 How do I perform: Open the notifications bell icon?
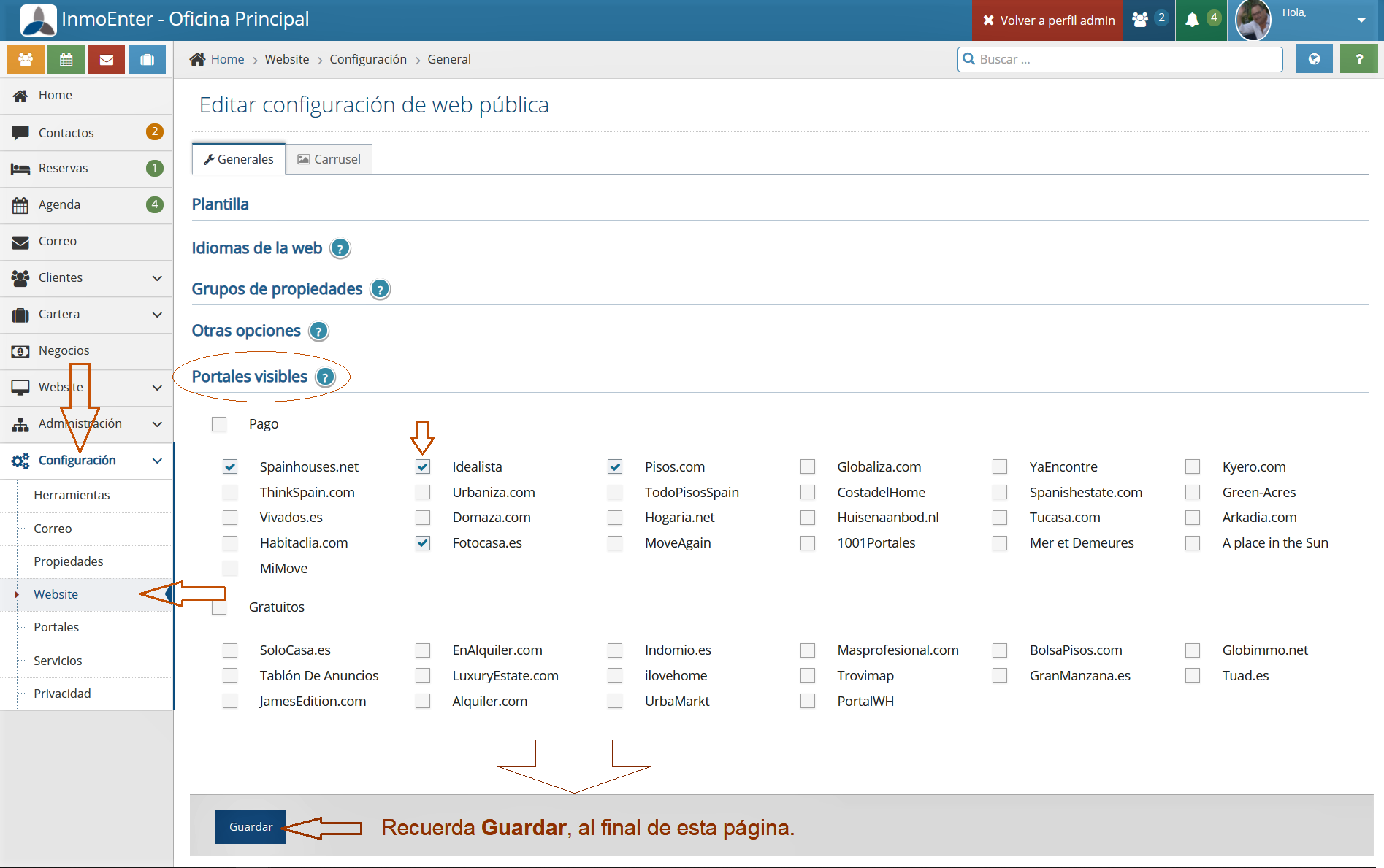[1193, 20]
